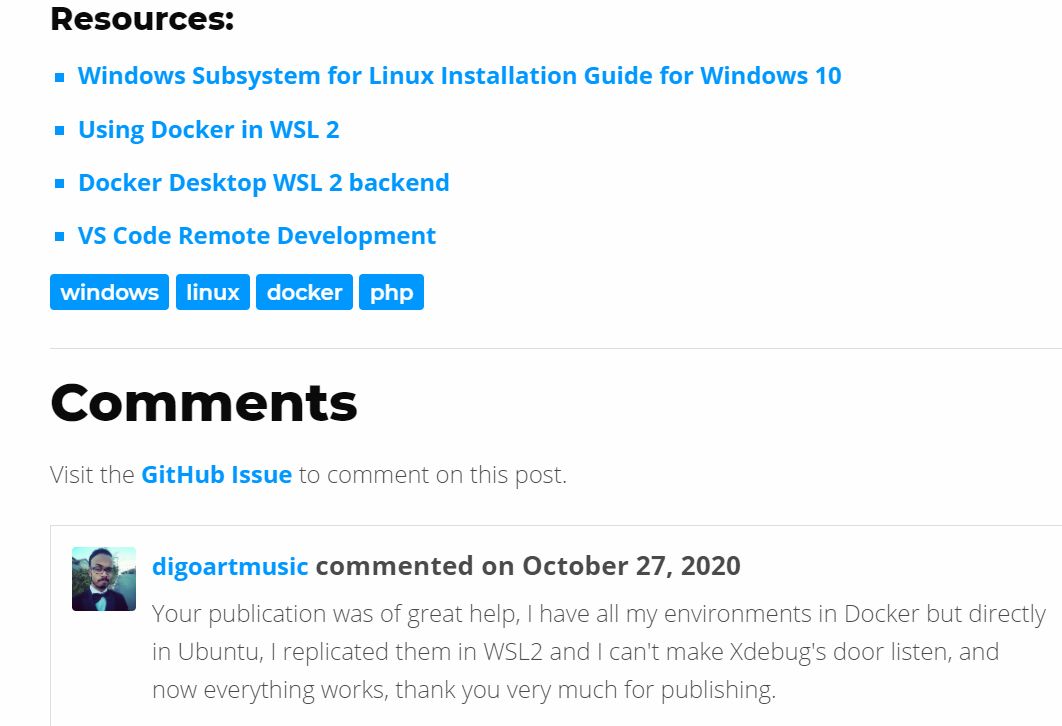Click the "Comments" section heading

pos(203,402)
